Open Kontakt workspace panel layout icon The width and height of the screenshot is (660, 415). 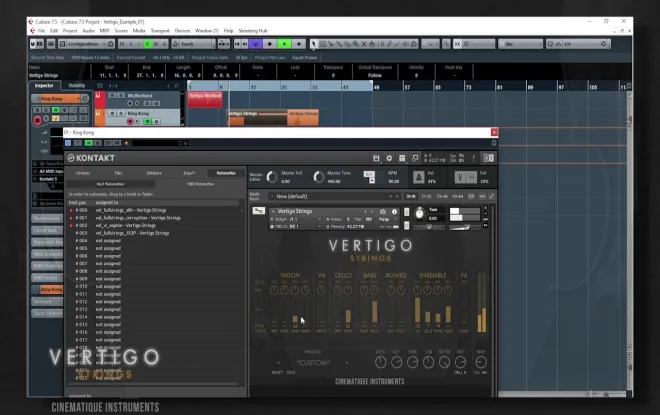point(402,158)
